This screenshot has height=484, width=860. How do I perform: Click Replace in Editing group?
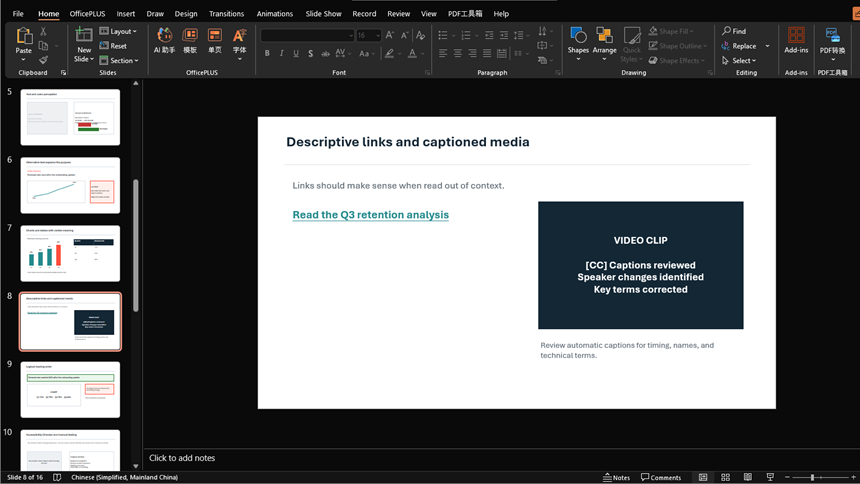[738, 46]
